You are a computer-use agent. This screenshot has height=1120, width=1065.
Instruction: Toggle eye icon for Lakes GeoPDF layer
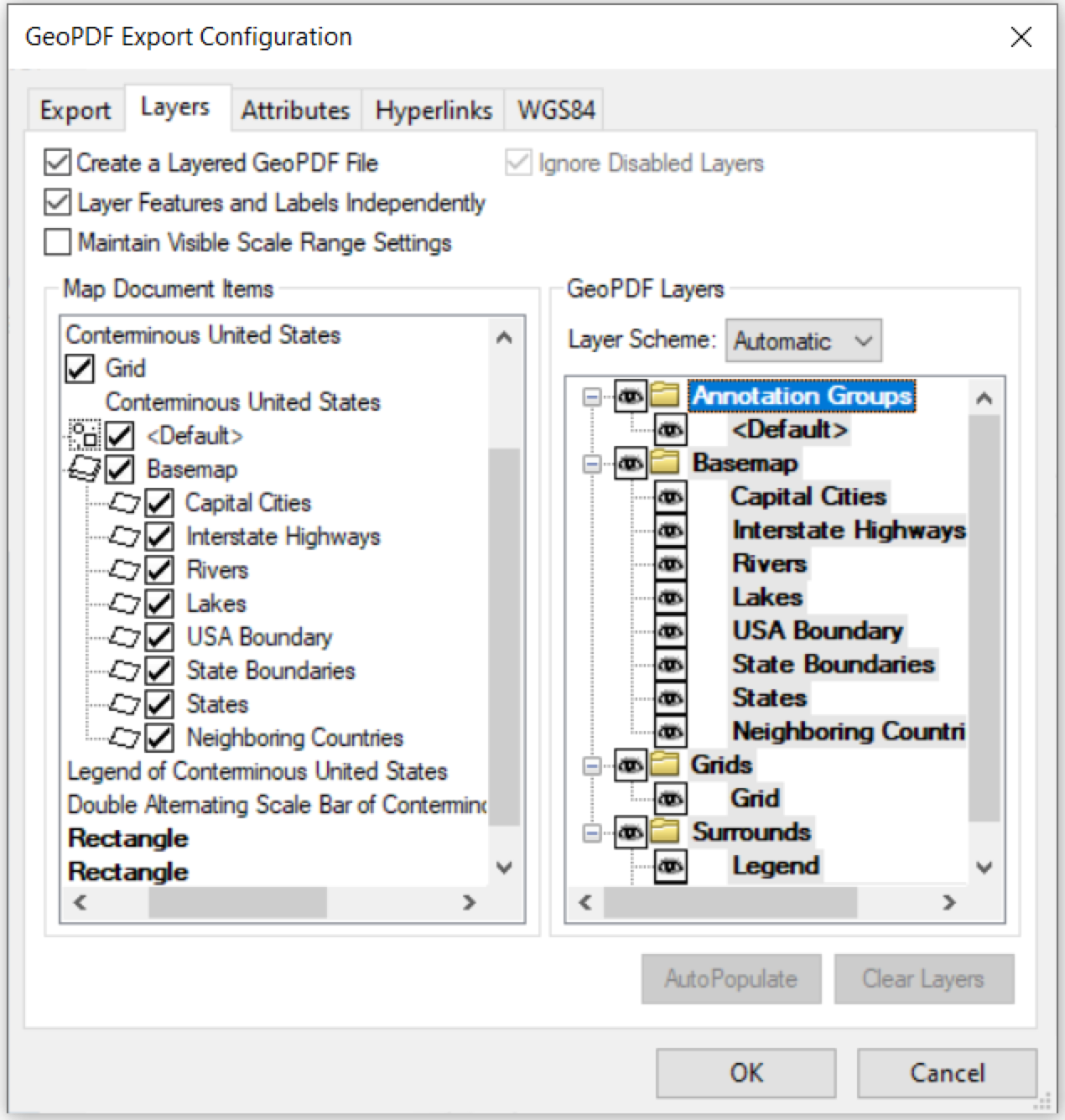[670, 597]
